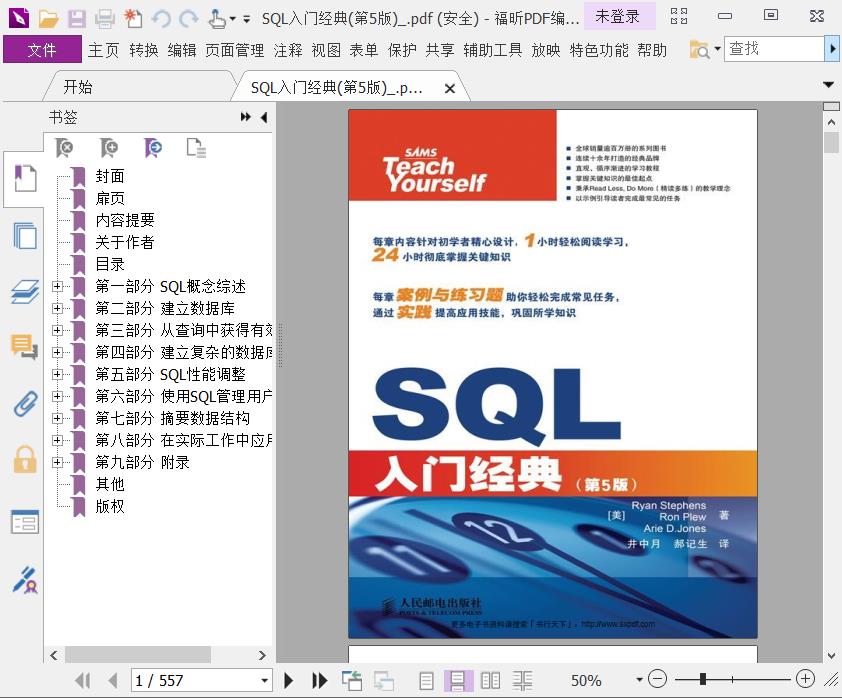Viewport: 842px width, 698px height.
Task: Open the 保护 ribbon tab
Action: [x=402, y=50]
